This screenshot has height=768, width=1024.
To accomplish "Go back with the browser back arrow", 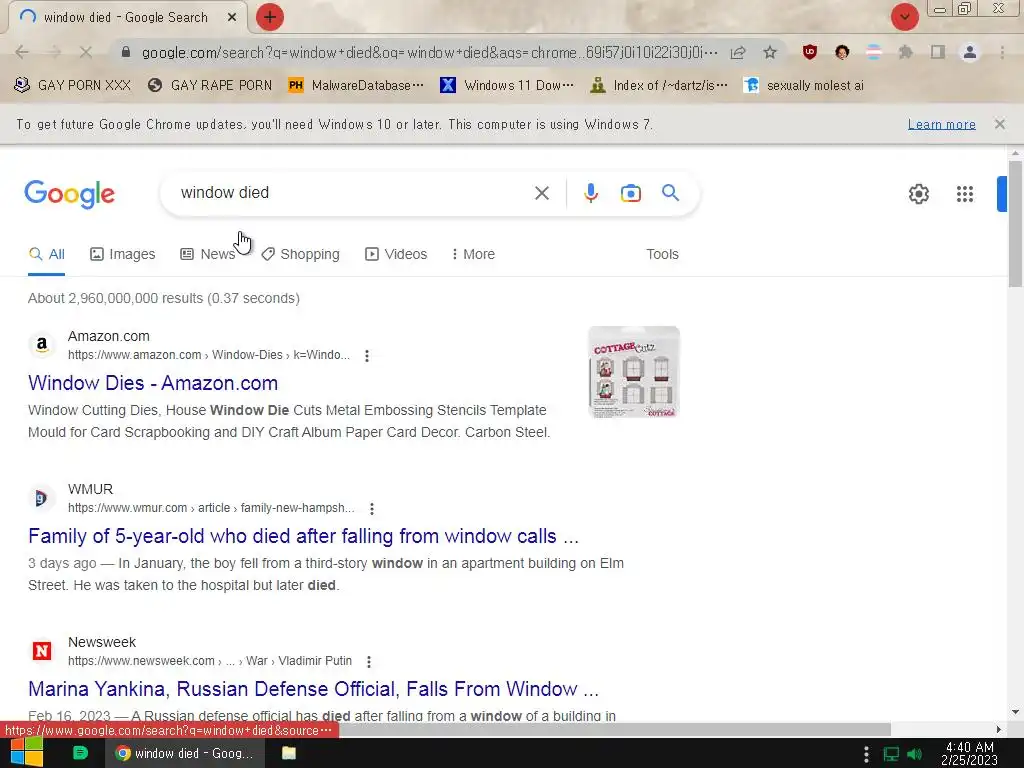I will pos(22,52).
